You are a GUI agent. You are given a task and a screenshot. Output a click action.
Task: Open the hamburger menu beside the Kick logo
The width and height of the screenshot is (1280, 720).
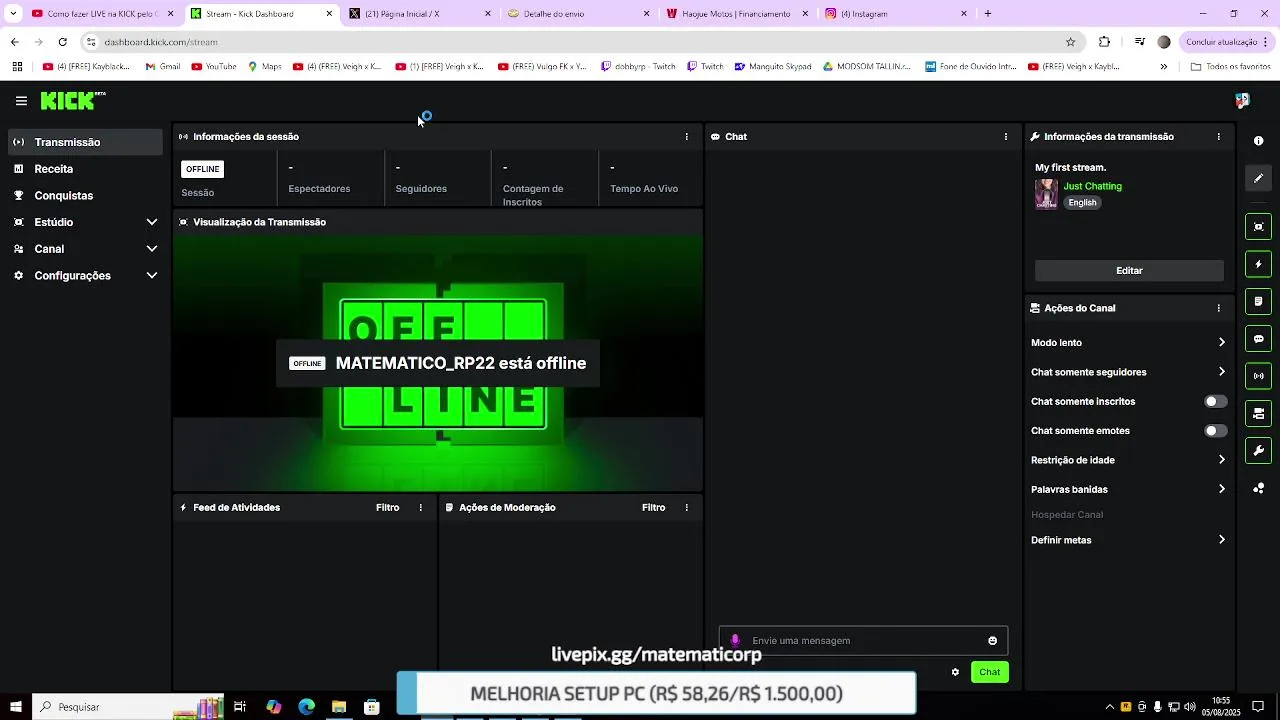pos(21,101)
